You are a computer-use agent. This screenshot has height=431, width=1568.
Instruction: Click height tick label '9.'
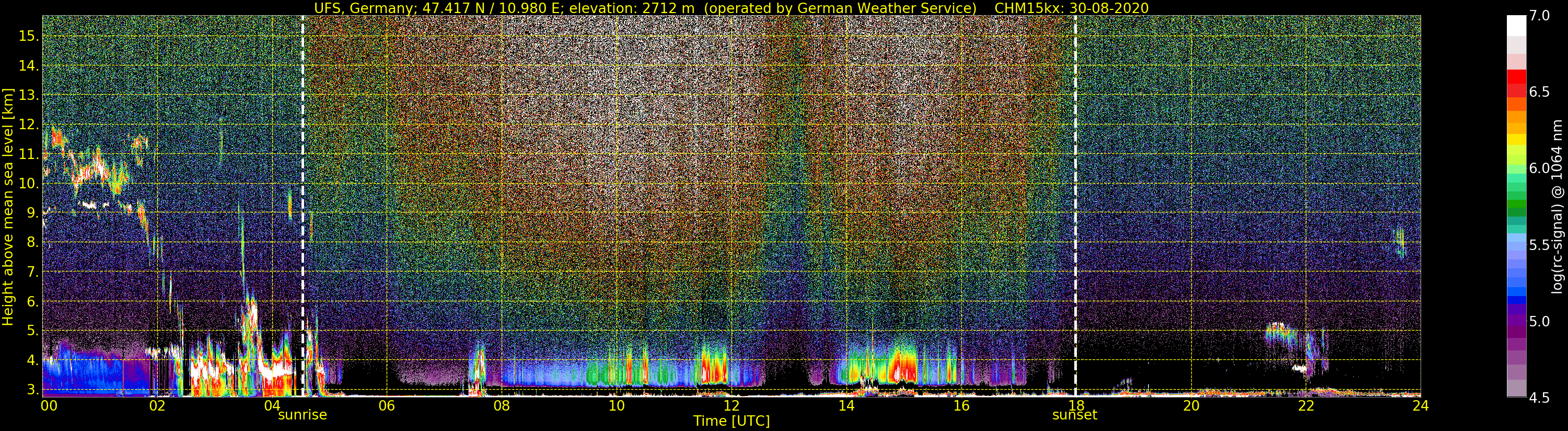pos(33,213)
